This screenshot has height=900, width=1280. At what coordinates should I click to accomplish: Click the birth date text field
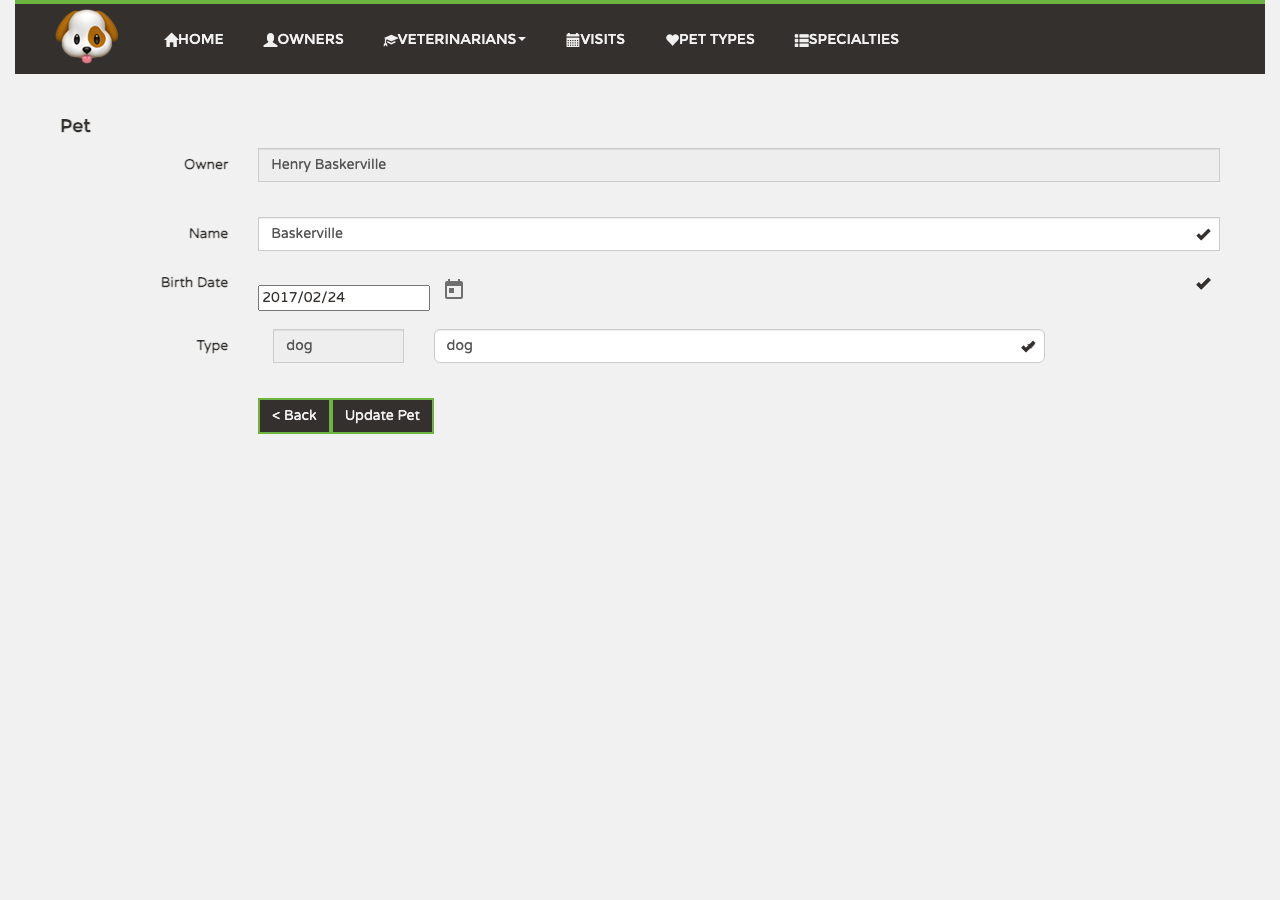344,298
